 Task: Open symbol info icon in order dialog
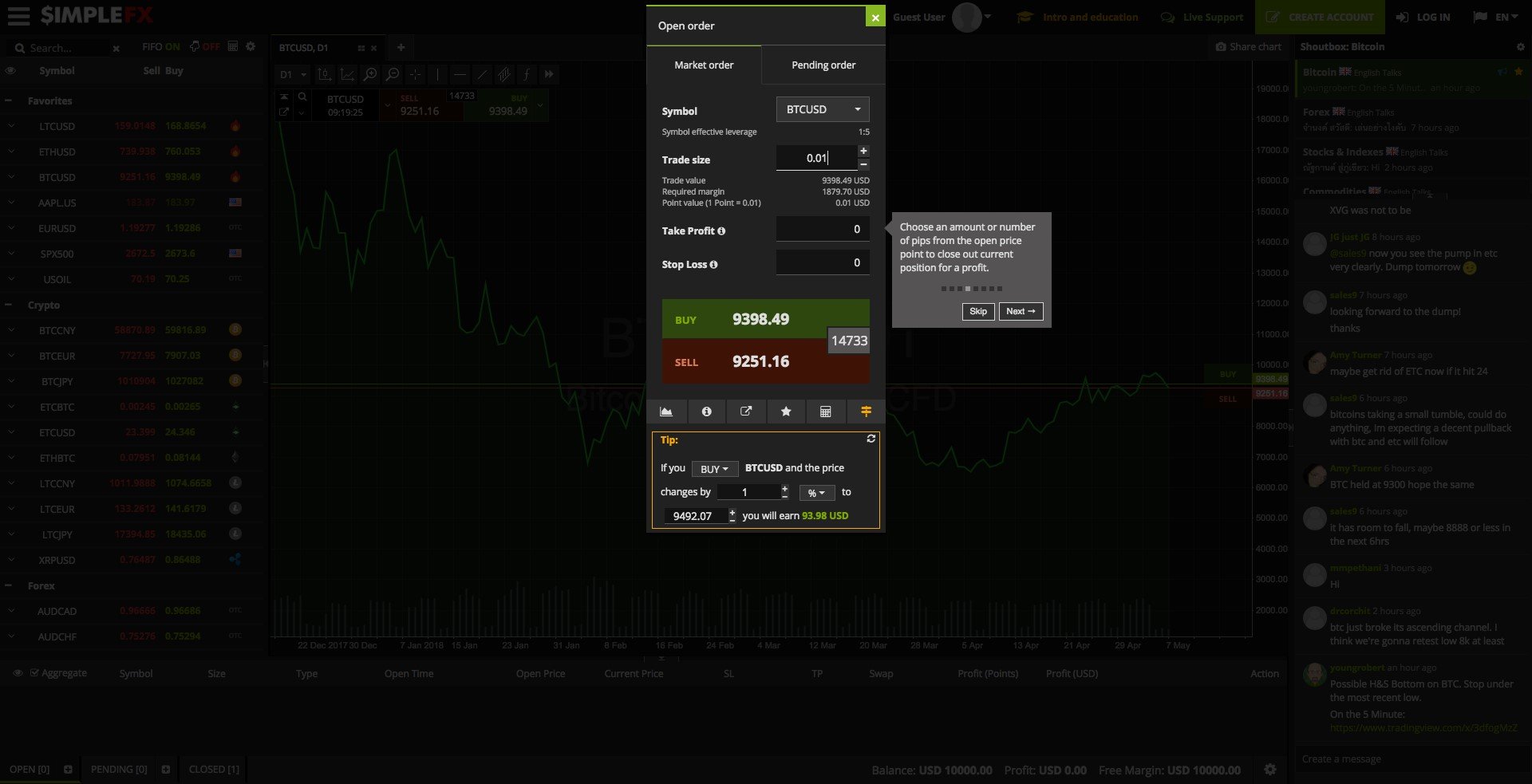coord(706,412)
